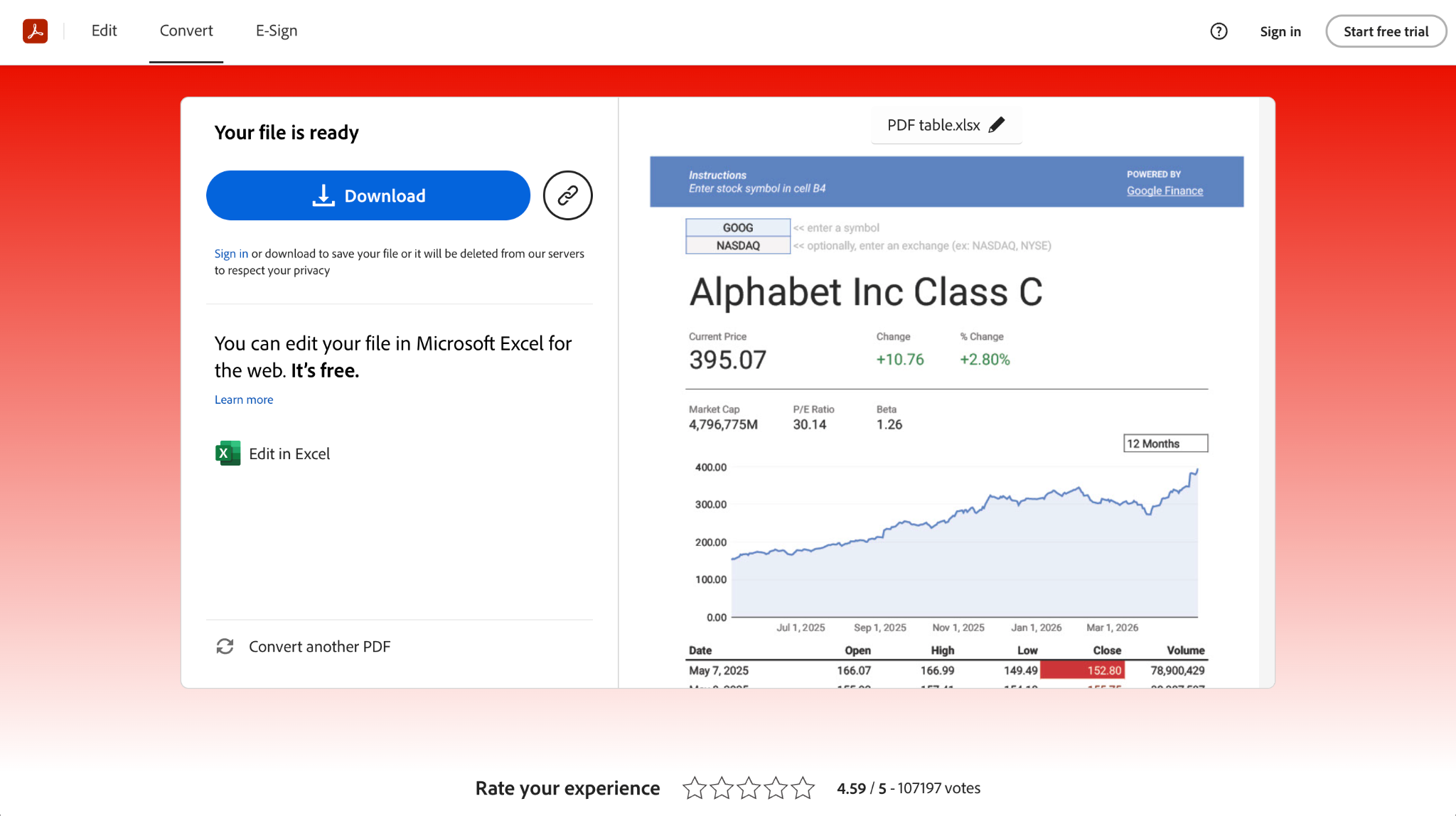Screen dimensions: 1456x816
Task: Open the help question mark icon
Action: (1219, 31)
